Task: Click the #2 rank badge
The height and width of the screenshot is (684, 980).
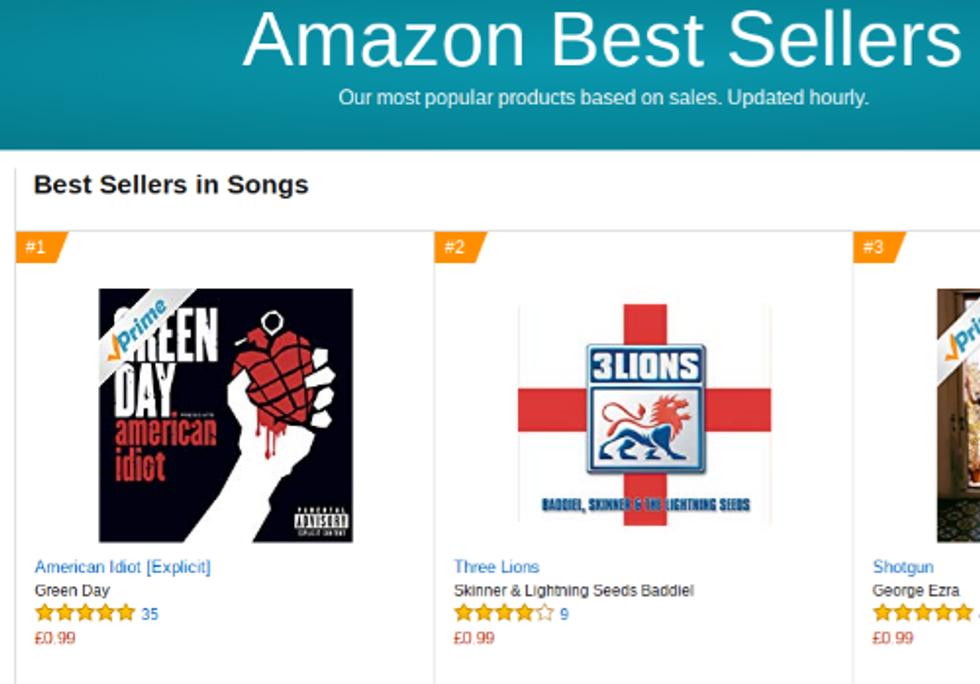Action: coord(457,247)
